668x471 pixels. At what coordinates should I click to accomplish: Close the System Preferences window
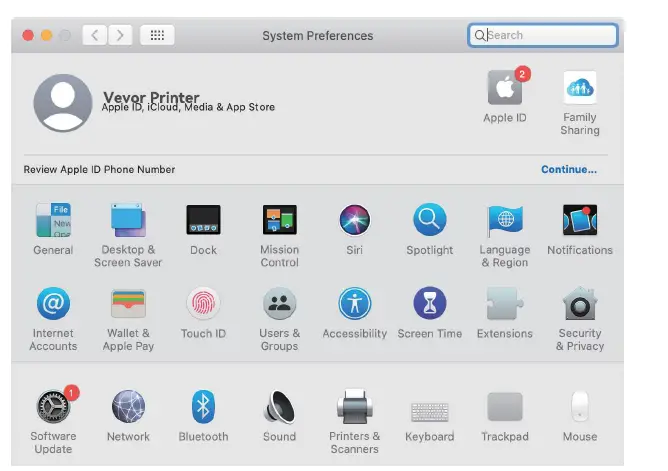coord(28,35)
